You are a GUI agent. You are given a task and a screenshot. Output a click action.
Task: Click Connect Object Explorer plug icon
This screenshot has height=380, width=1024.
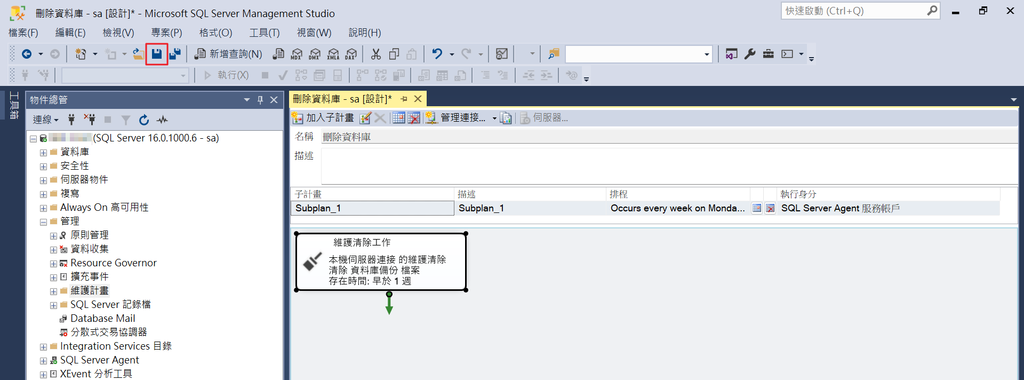[72, 119]
